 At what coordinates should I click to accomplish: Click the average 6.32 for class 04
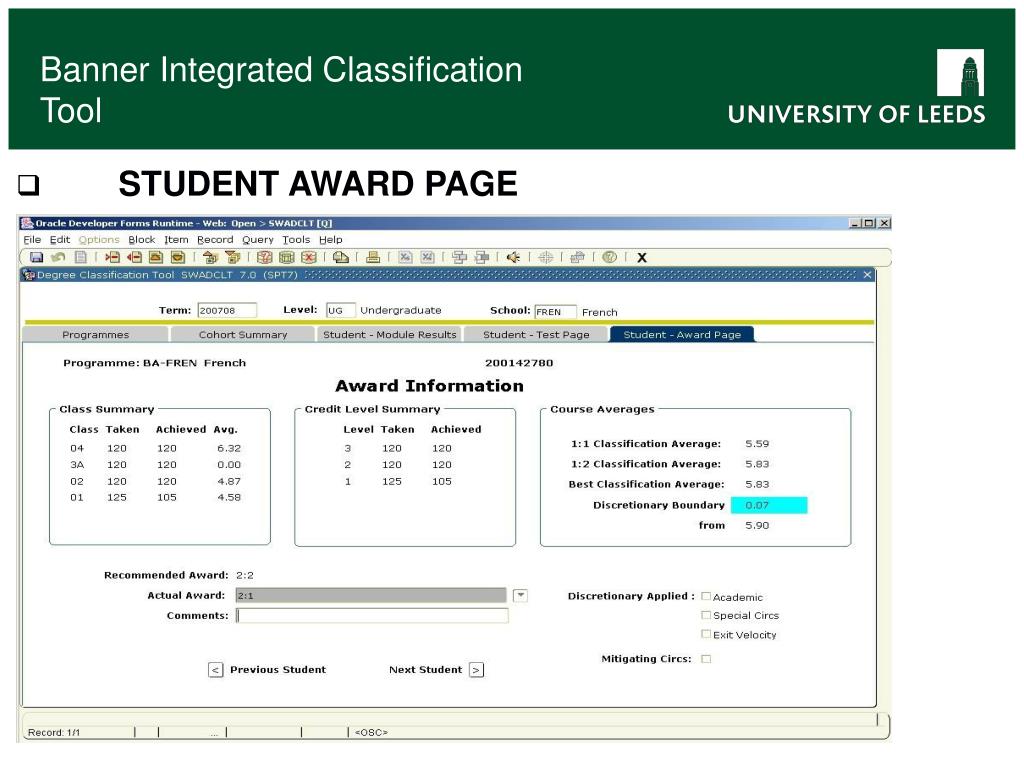229,449
